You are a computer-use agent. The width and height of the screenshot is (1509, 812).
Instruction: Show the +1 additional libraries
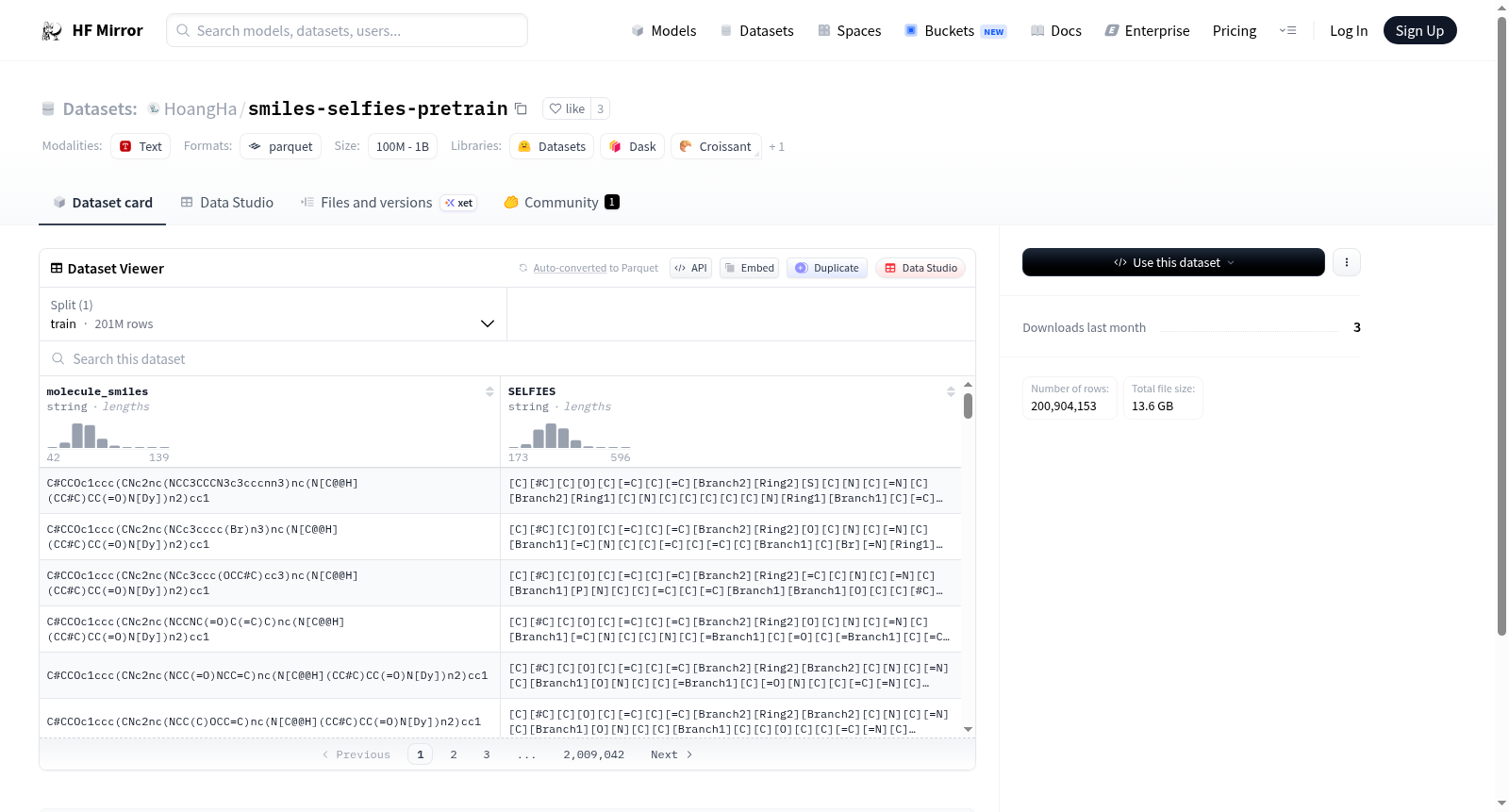777,146
